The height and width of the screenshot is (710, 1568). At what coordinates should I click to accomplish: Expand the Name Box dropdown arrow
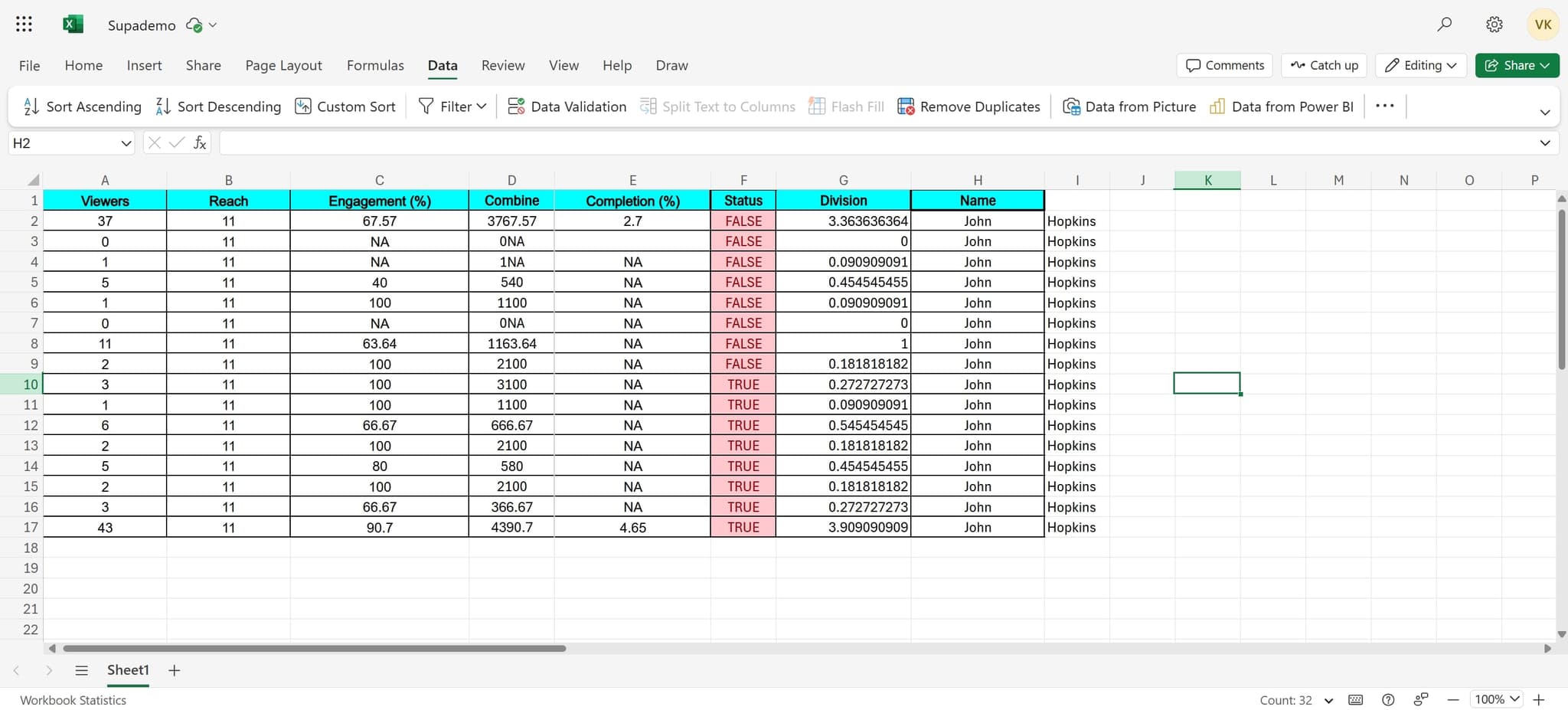[126, 143]
